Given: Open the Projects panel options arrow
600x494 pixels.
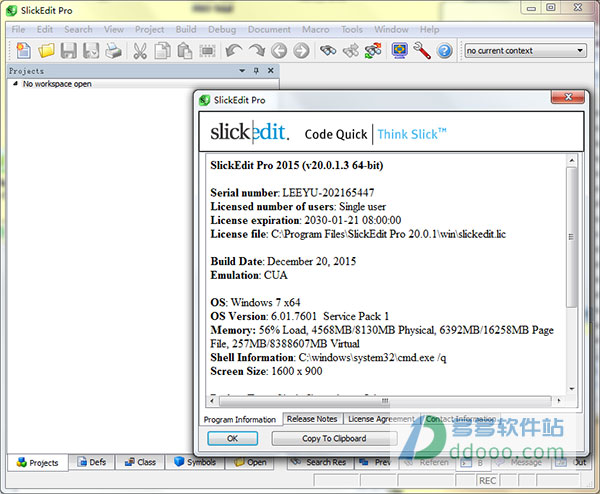Looking at the screenshot, I should point(242,71).
